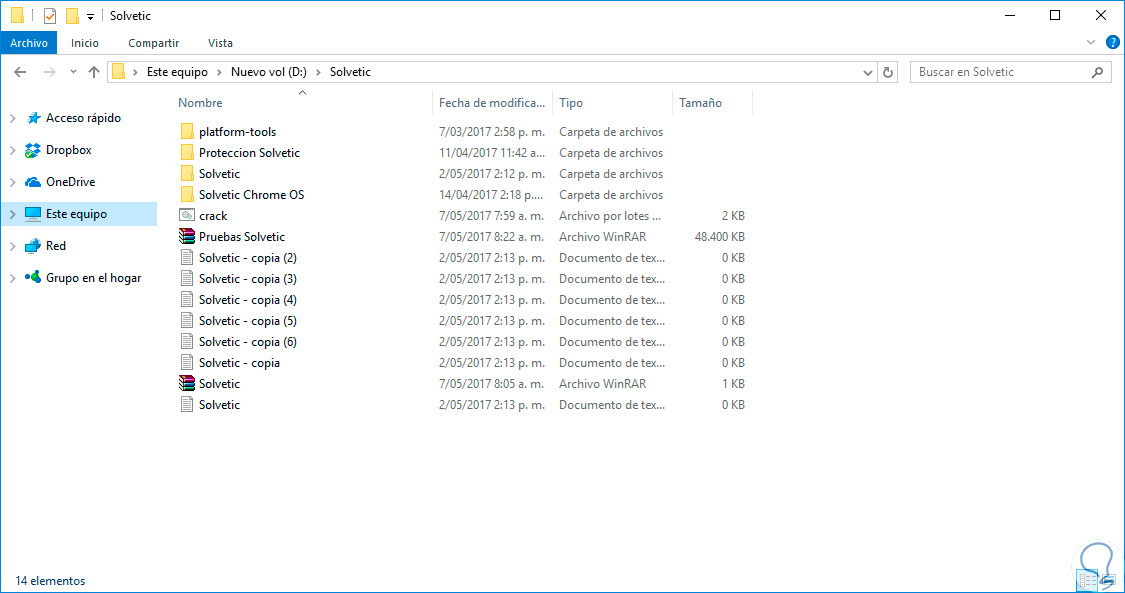
Task: Click the 7/03/2017 2:58 p. m. date
Action: pos(491,132)
